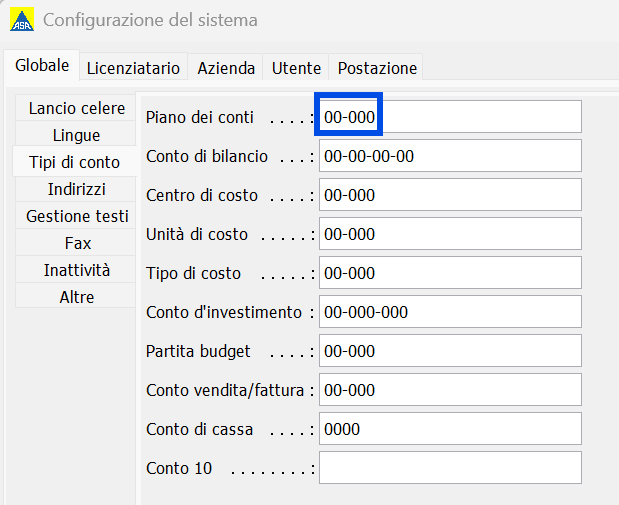Viewport: 619px width, 505px height.
Task: Click the ASA application icon in title bar
Action: pyautogui.click(x=21, y=20)
